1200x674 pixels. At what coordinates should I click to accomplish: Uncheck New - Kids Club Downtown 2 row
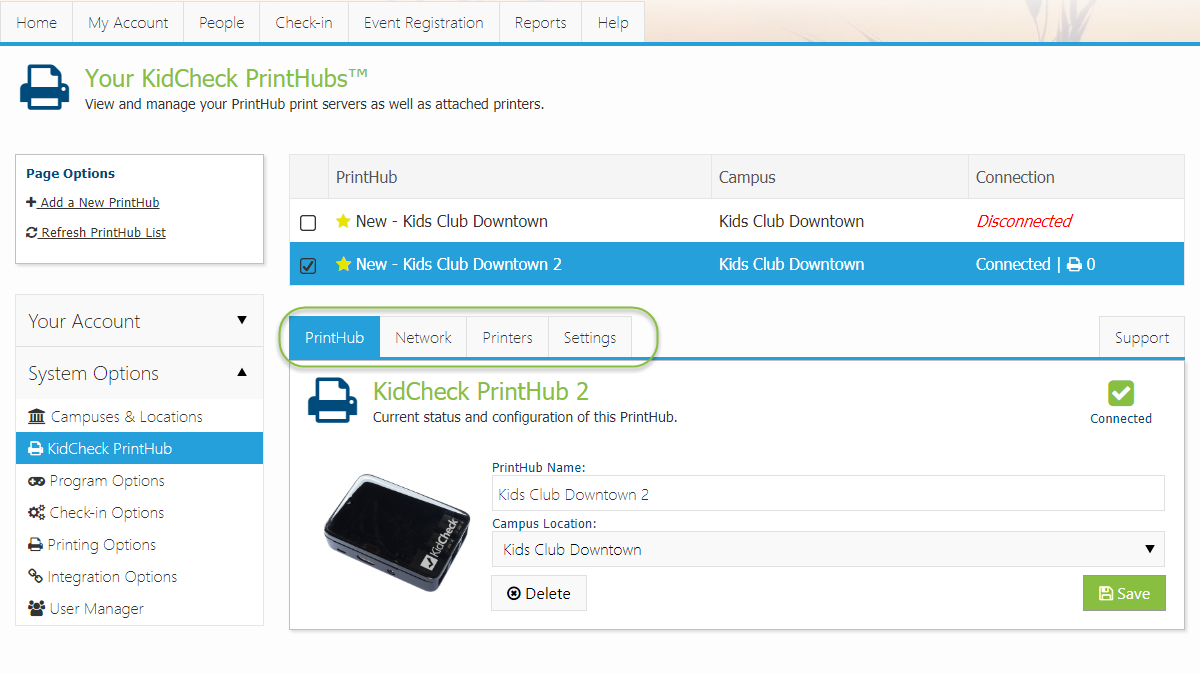click(308, 264)
